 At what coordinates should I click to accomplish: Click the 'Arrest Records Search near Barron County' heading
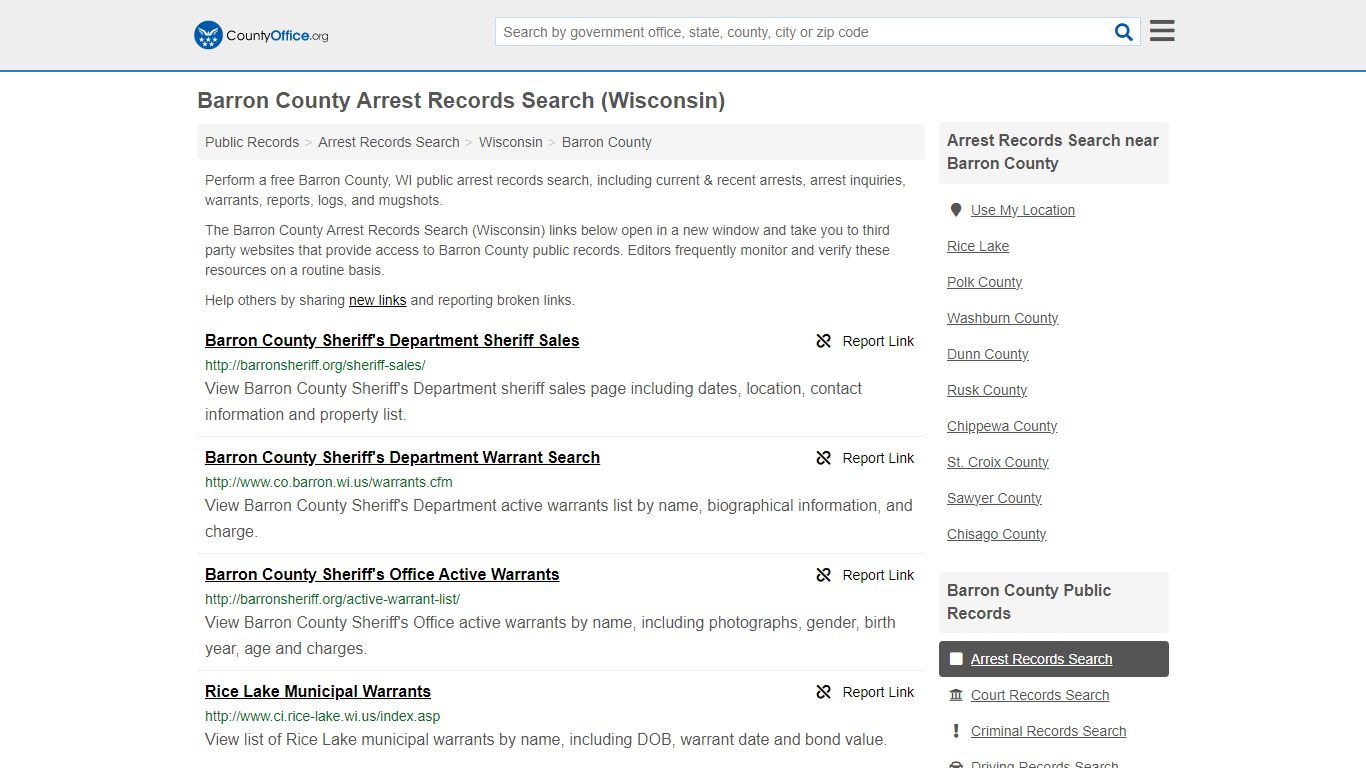(x=1053, y=152)
